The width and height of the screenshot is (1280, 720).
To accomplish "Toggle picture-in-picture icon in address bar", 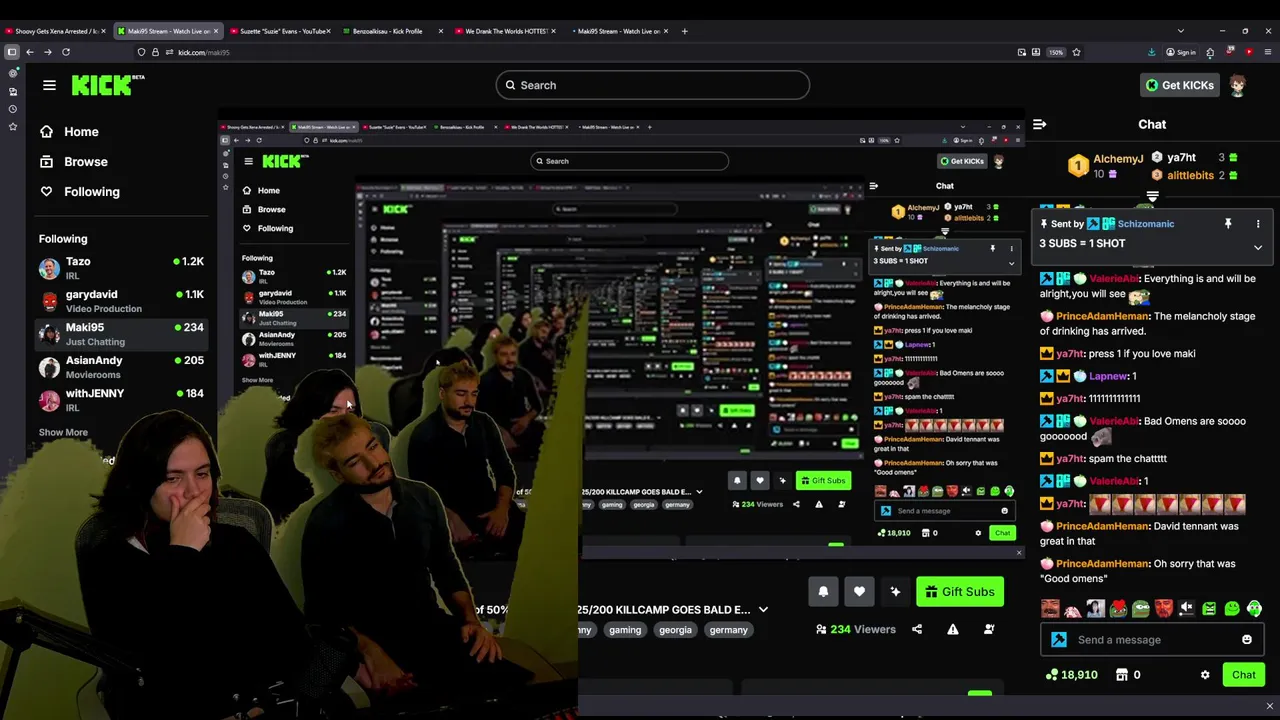I will coord(1021,52).
